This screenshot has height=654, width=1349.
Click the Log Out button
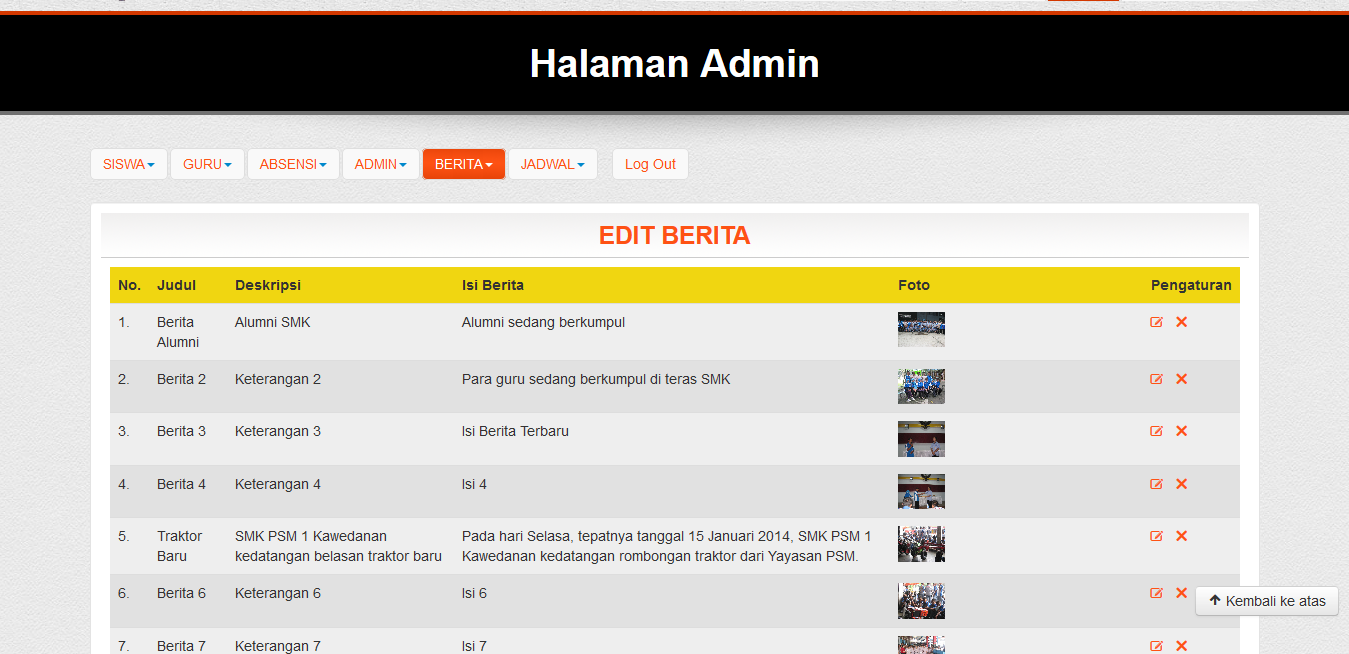pyautogui.click(x=650, y=163)
